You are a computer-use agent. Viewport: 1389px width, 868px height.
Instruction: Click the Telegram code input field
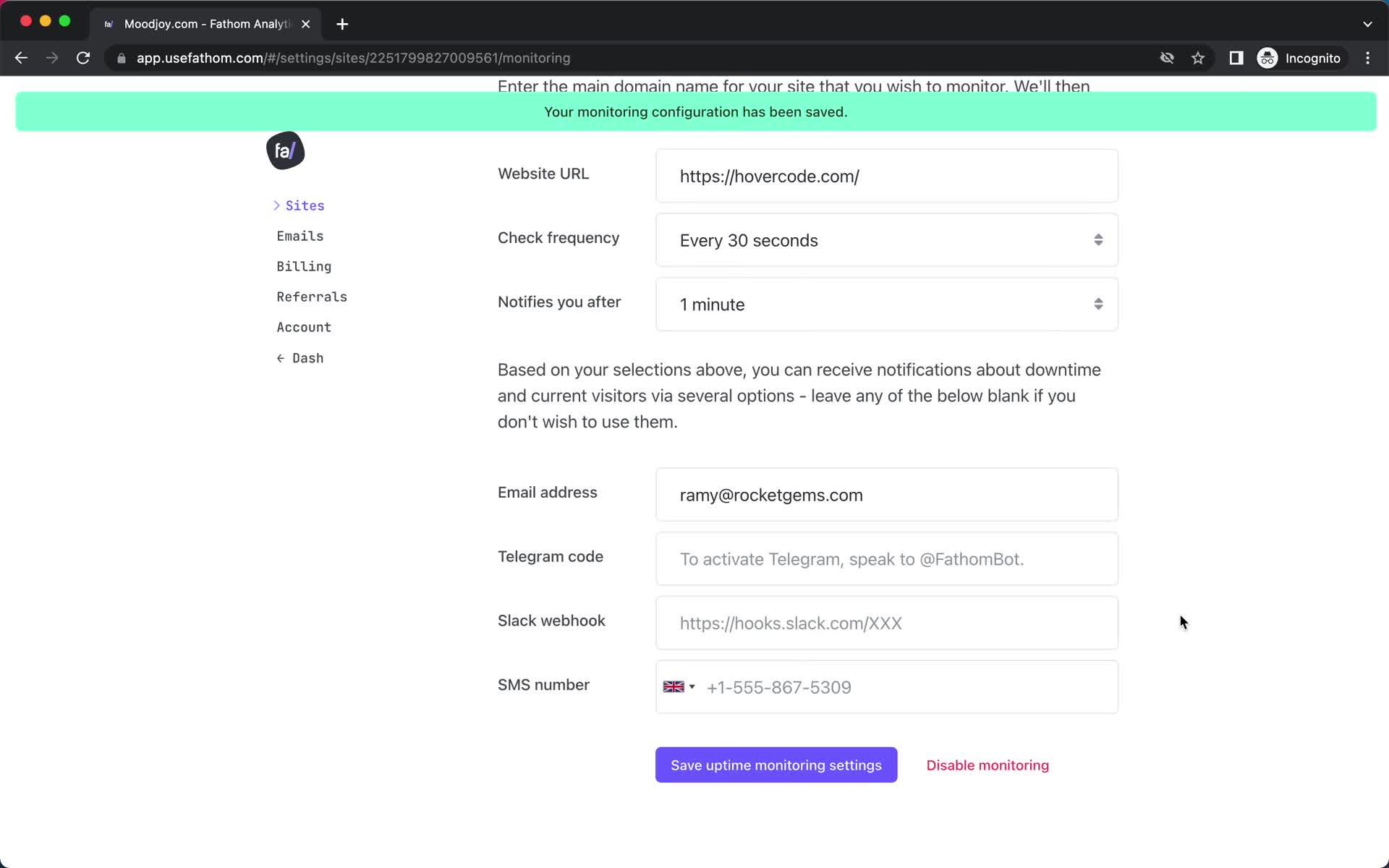(887, 559)
